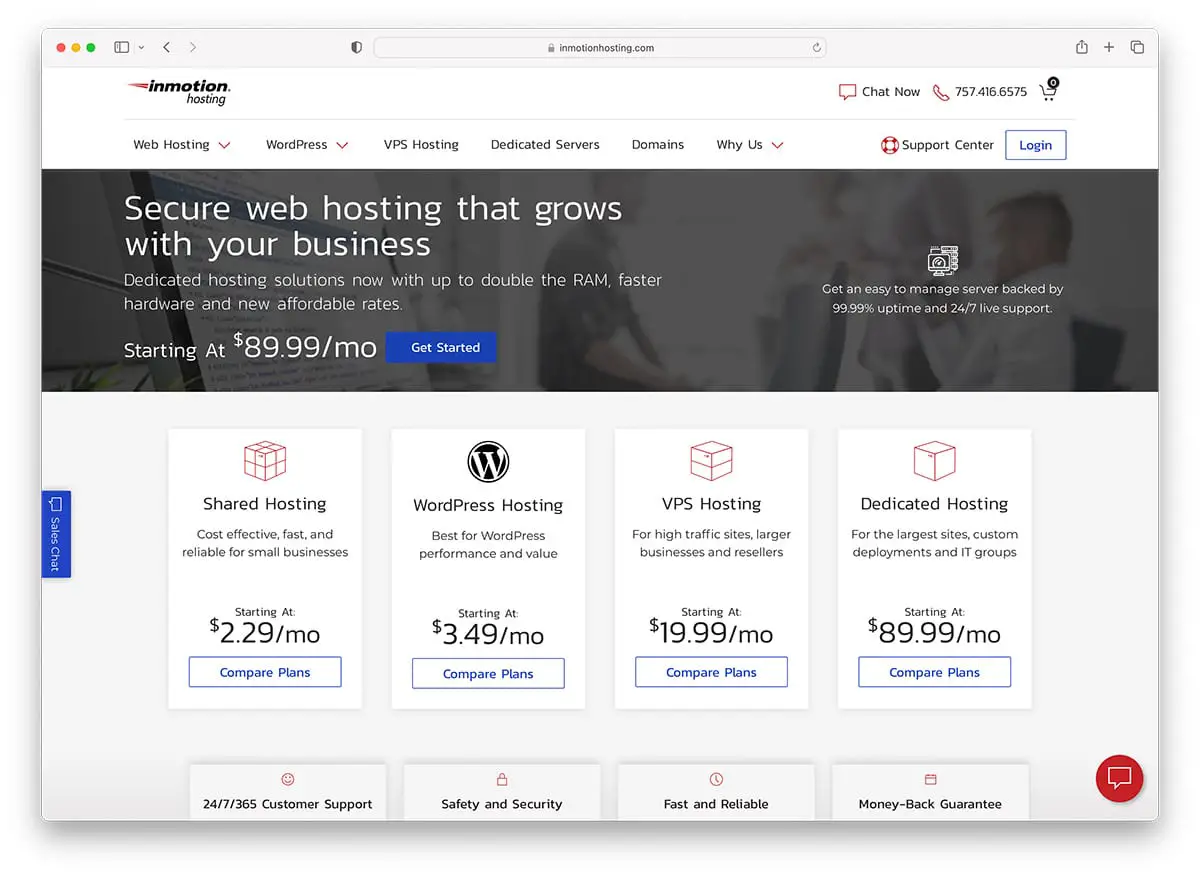
Task: Click the 757.416.6575 phone number
Action: (x=991, y=92)
